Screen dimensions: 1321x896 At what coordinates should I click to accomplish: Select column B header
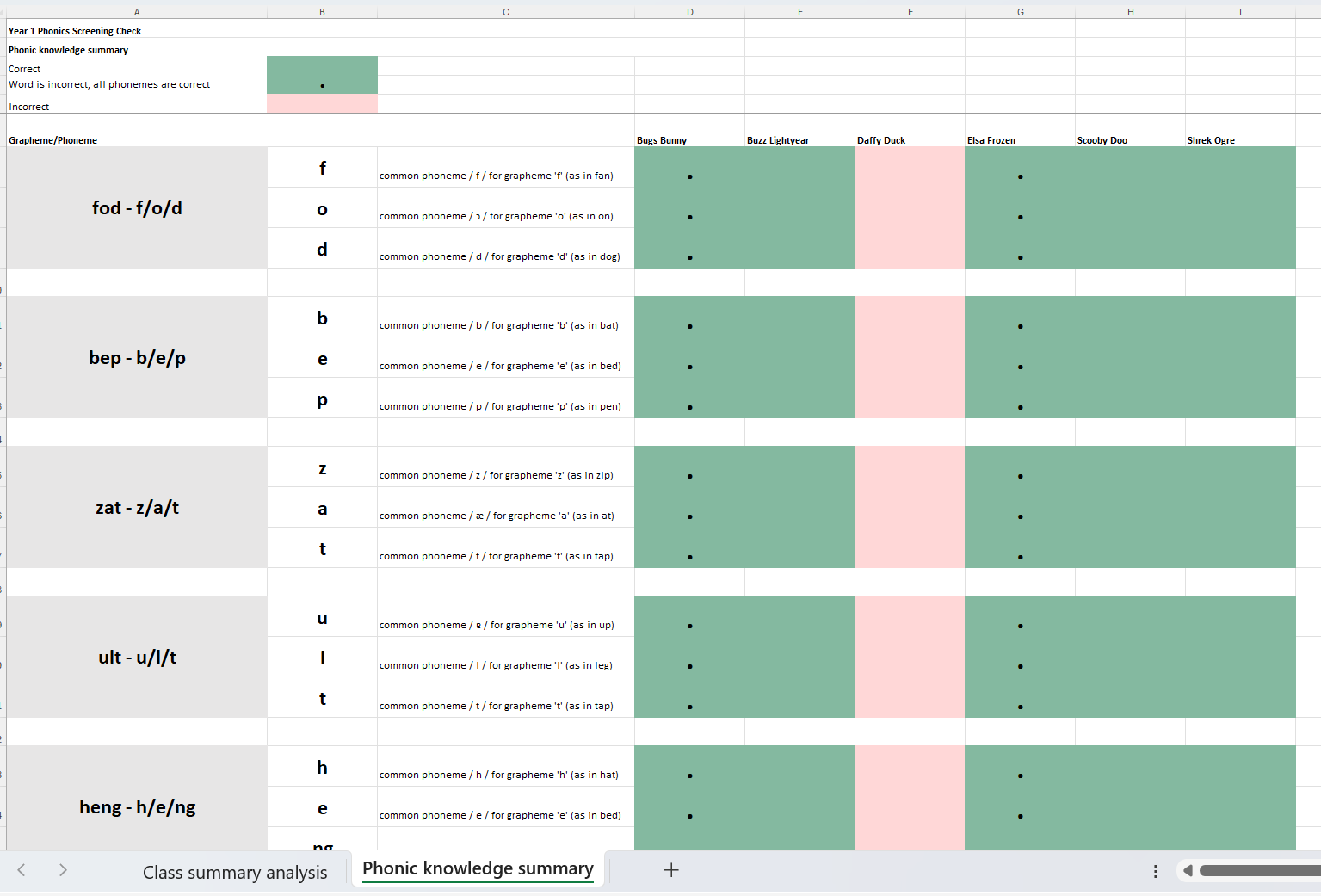[x=322, y=12]
